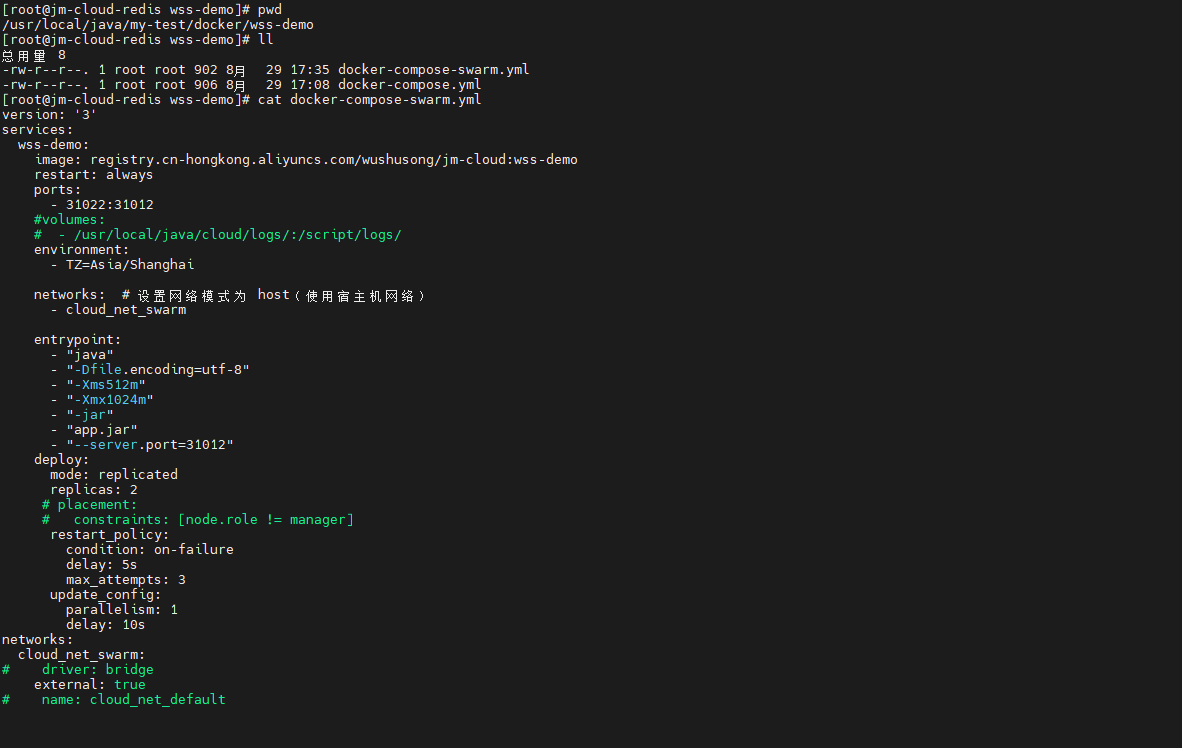Click the restart: always line
This screenshot has width=1182, height=748.
point(93,174)
